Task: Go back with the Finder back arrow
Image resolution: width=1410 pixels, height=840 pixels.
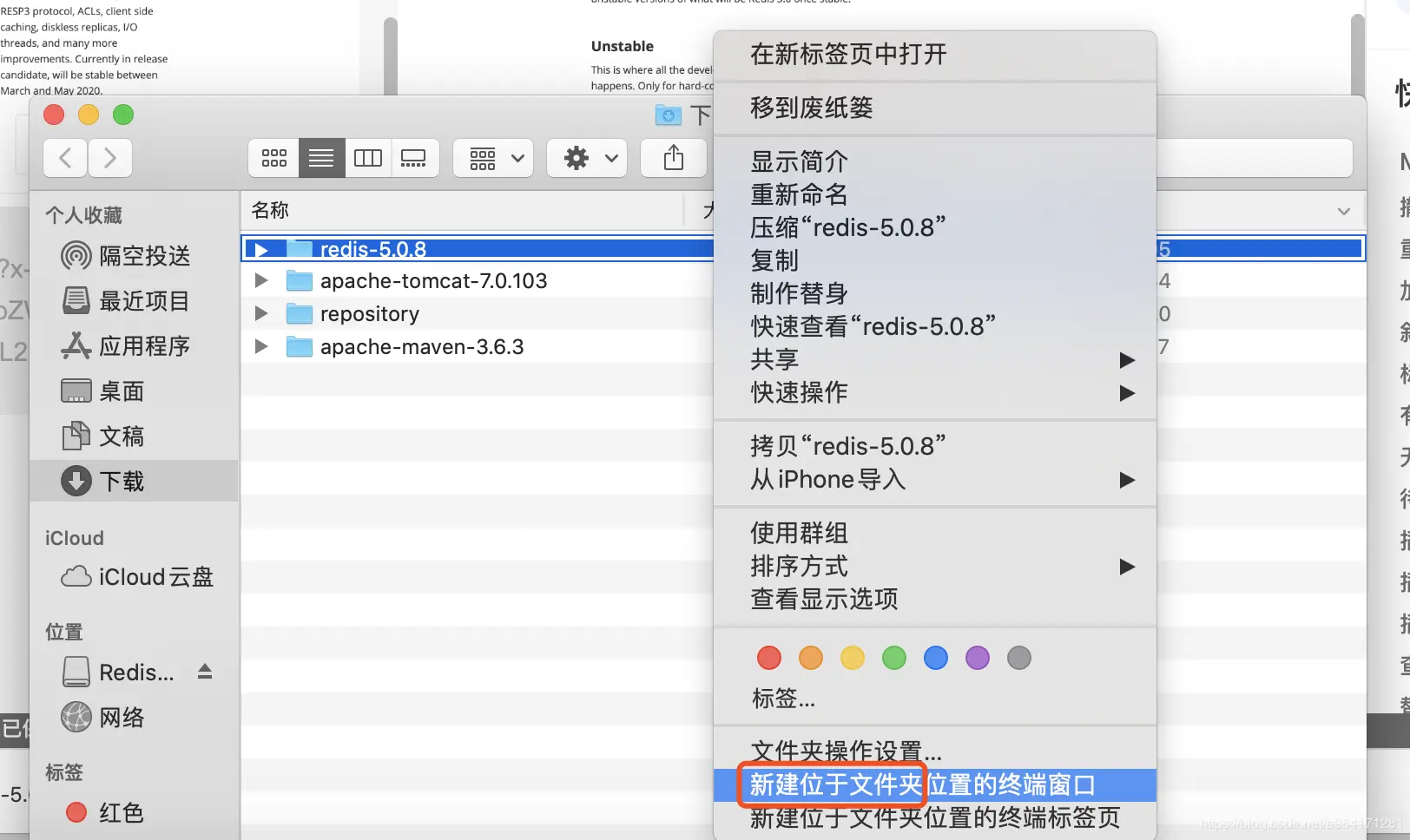Action: pyautogui.click(x=65, y=158)
